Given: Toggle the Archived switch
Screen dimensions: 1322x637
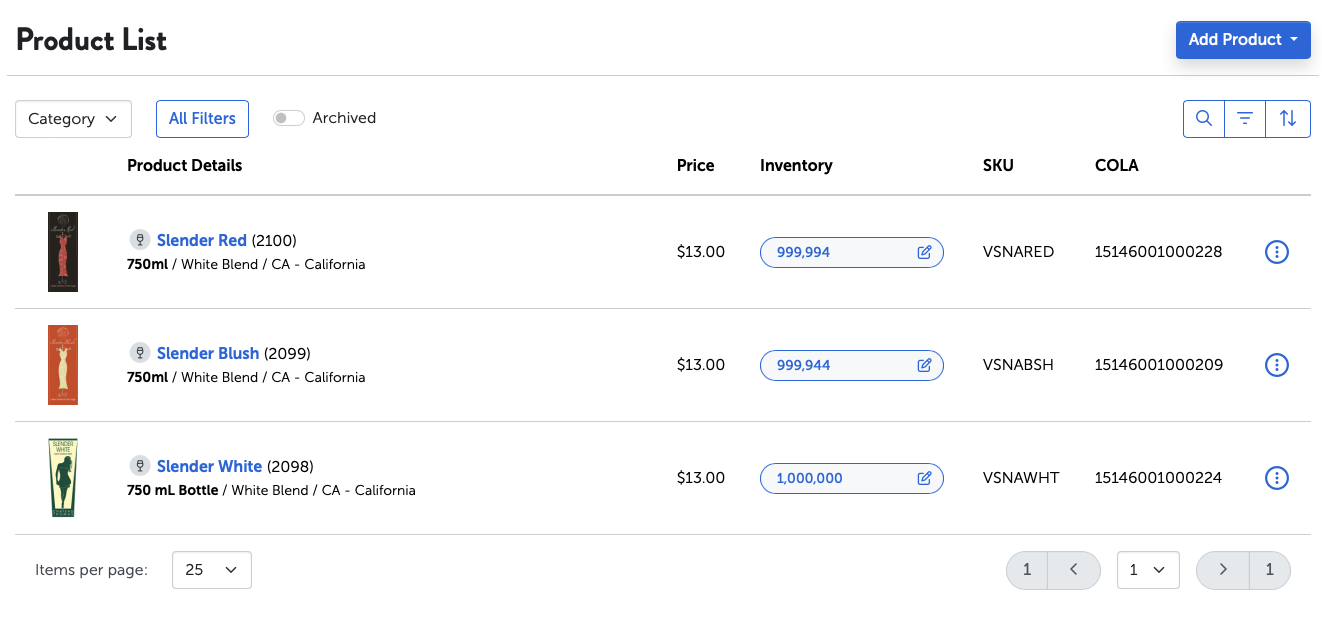Looking at the screenshot, I should coord(289,118).
